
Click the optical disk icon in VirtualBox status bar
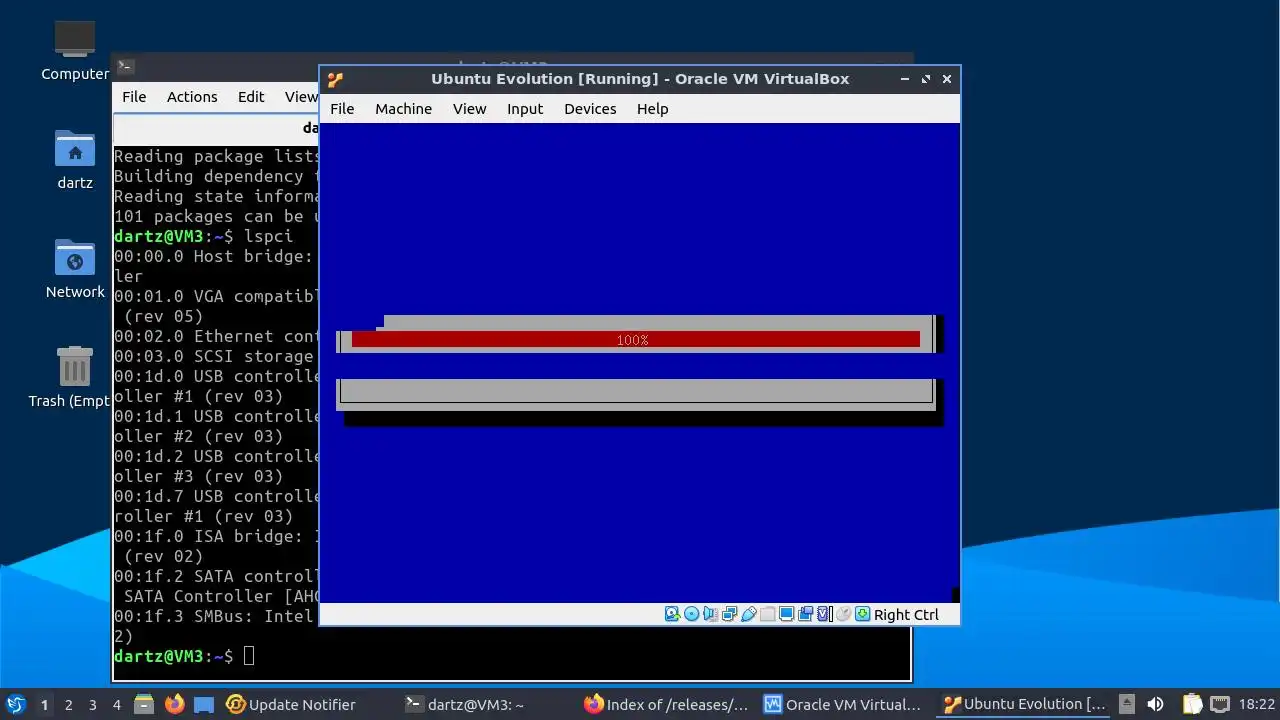click(x=691, y=614)
